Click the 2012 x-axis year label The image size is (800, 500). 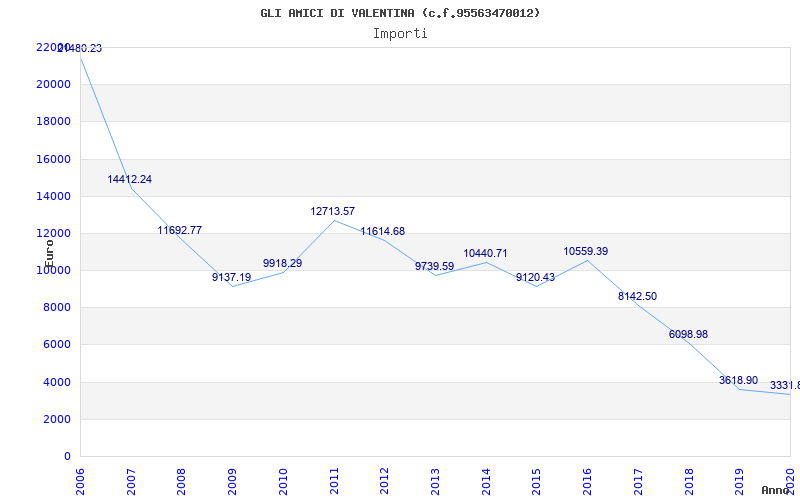click(x=384, y=481)
